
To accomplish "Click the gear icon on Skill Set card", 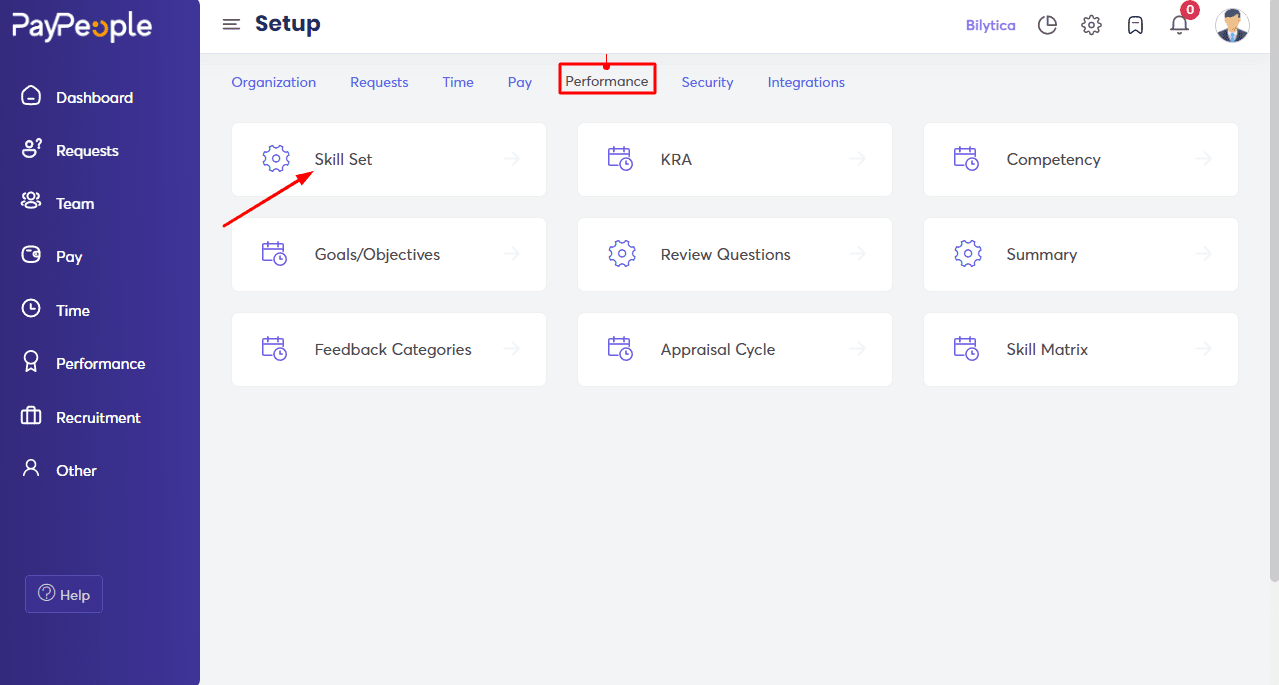I will (x=276, y=159).
